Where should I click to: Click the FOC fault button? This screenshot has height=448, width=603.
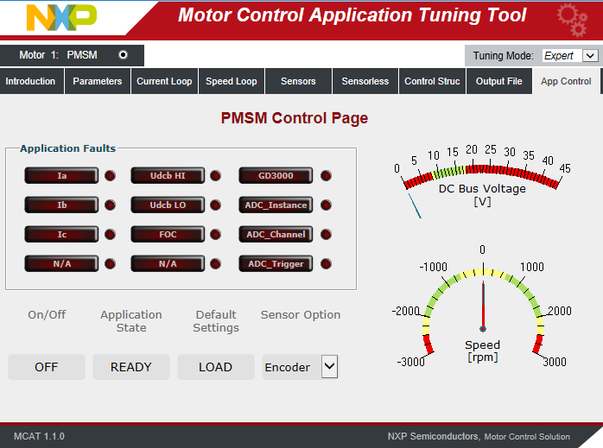click(168, 234)
